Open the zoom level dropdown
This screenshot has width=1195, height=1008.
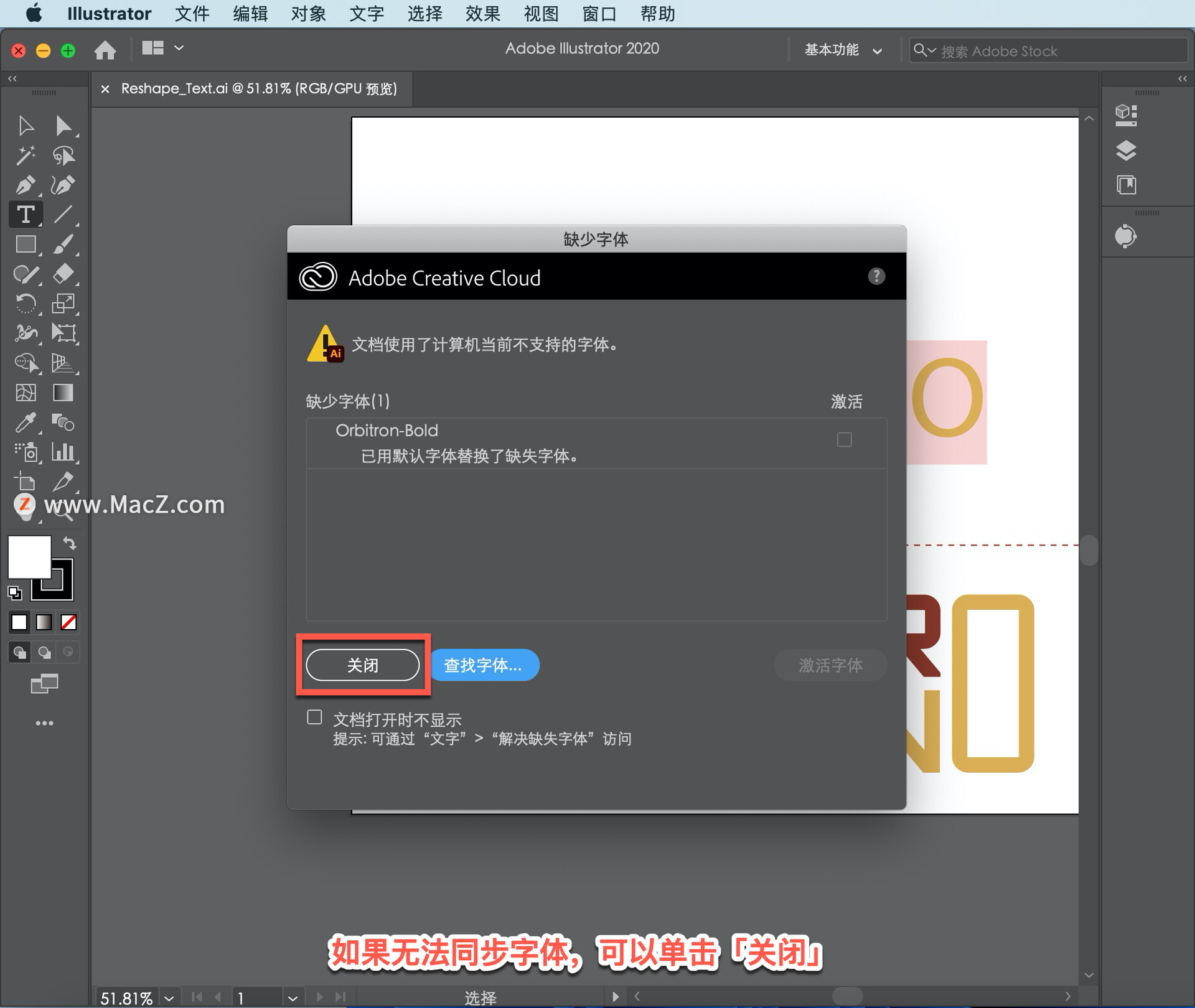[x=169, y=998]
